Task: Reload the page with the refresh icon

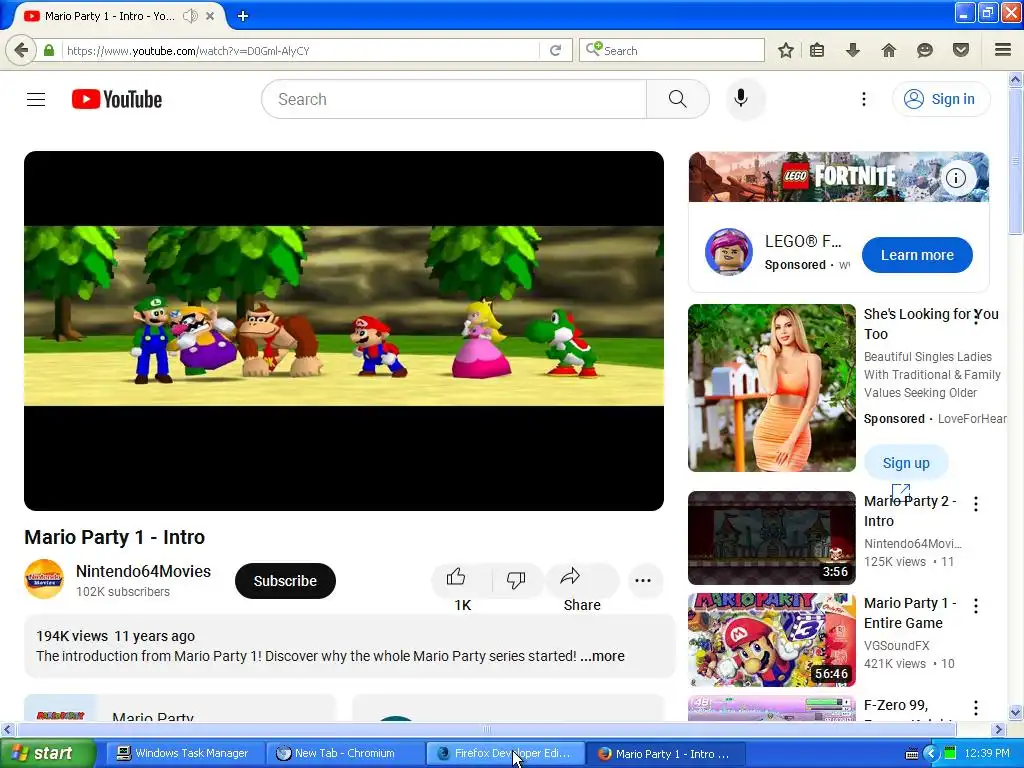Action: click(x=556, y=50)
